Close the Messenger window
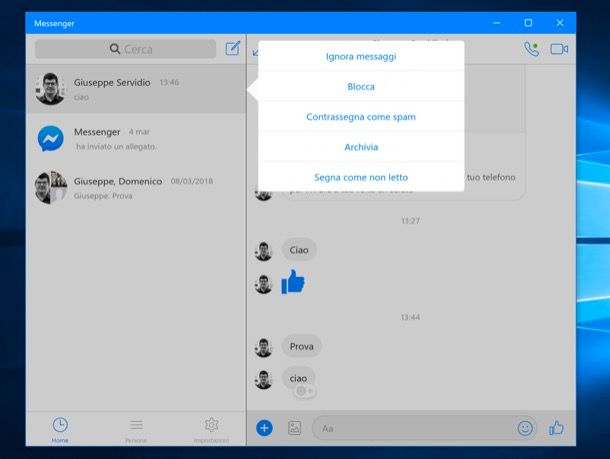Image resolution: width=610 pixels, height=459 pixels. (x=560, y=23)
